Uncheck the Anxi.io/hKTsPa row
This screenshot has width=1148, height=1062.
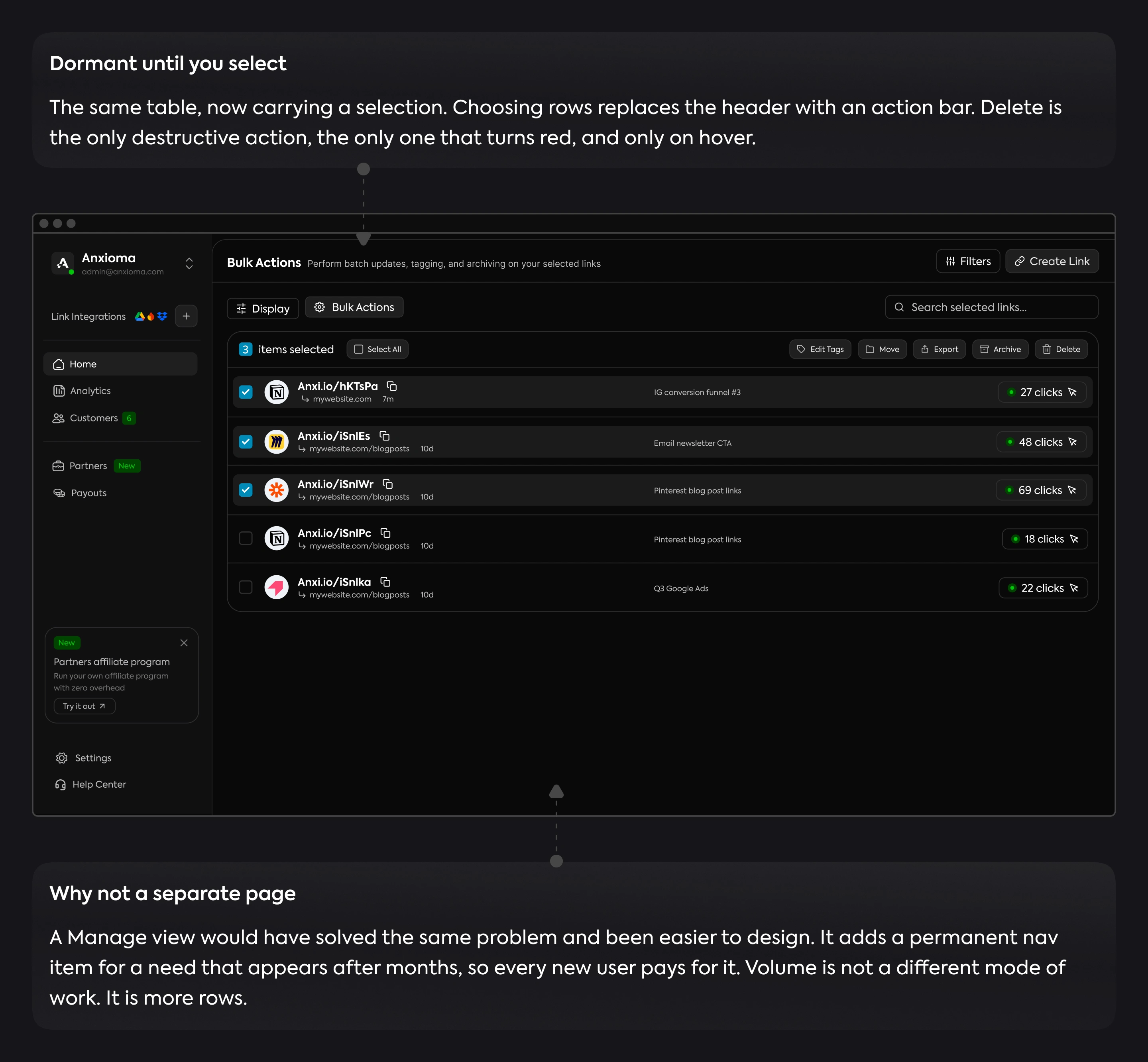(246, 392)
